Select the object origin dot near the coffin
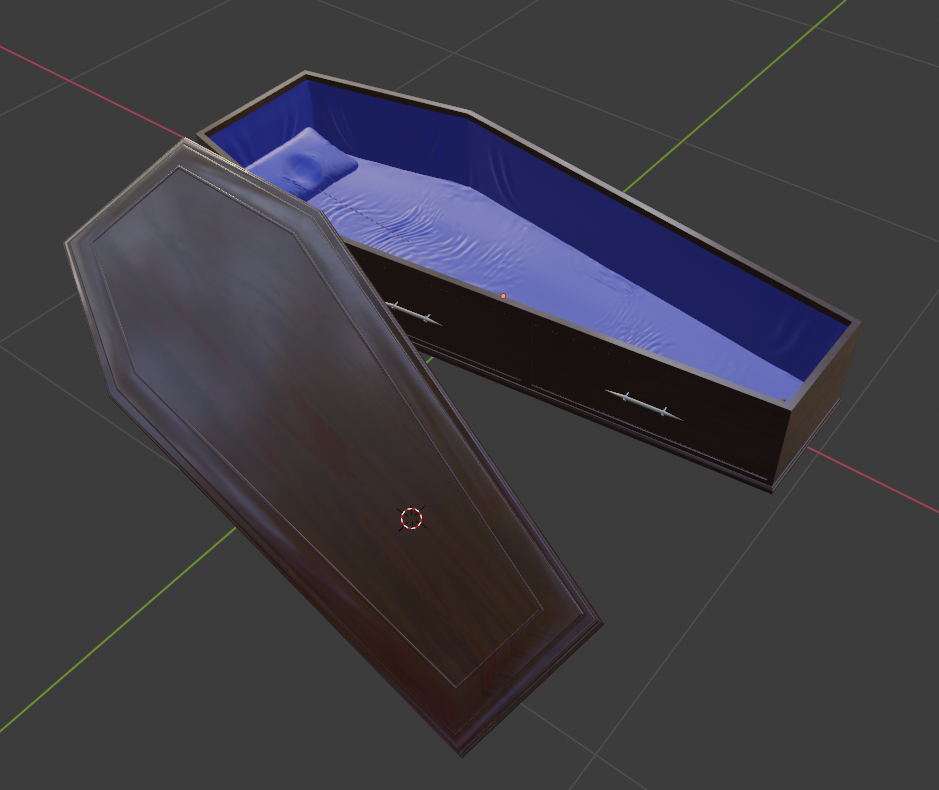The width and height of the screenshot is (939, 790). click(x=502, y=296)
